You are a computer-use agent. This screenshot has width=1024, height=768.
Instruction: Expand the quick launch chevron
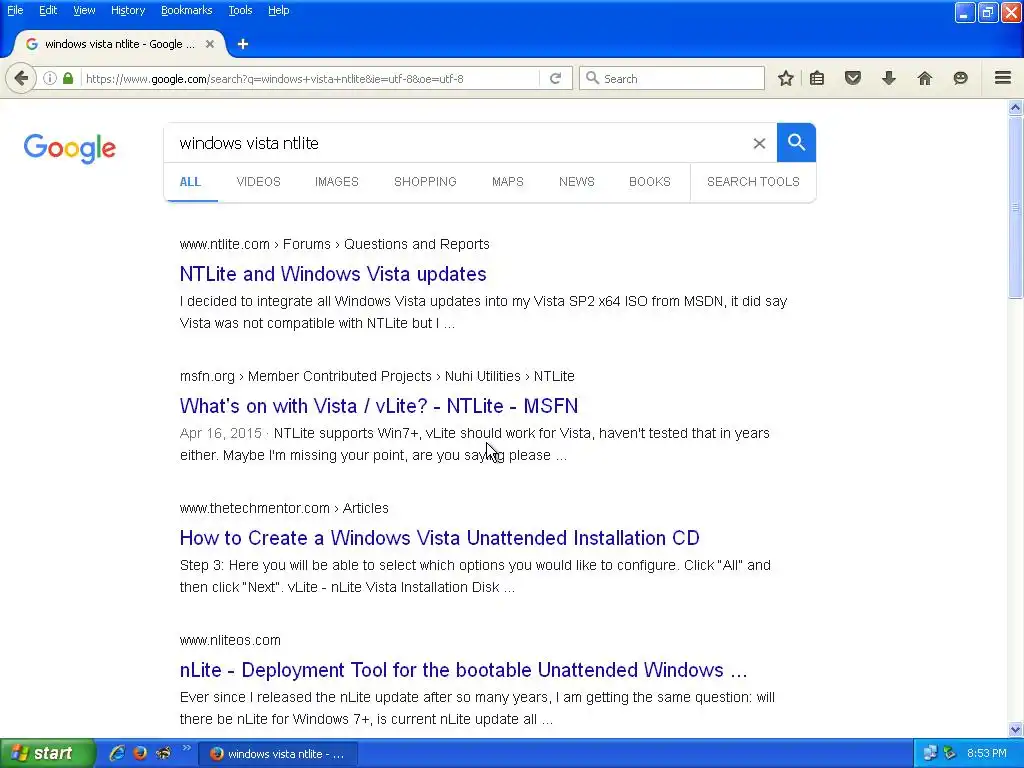[x=186, y=748]
